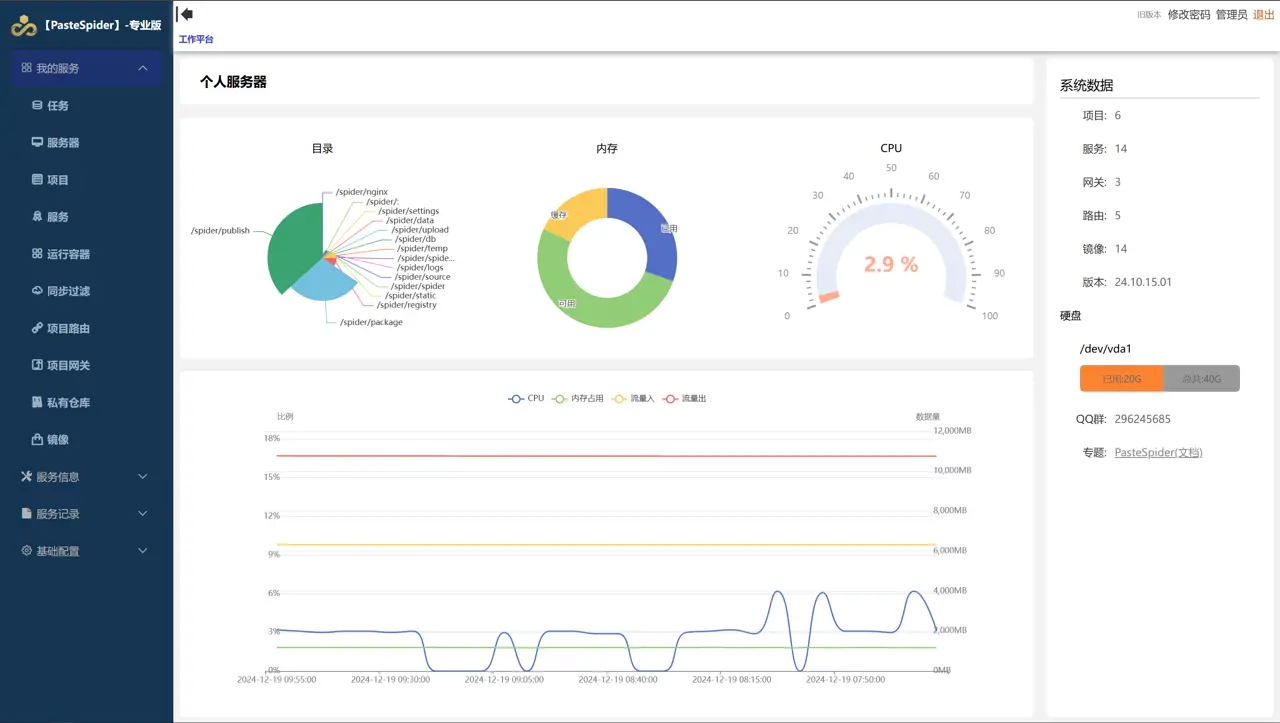Click the 服务记录 file icon
This screenshot has width=1280, height=723.
26,514
